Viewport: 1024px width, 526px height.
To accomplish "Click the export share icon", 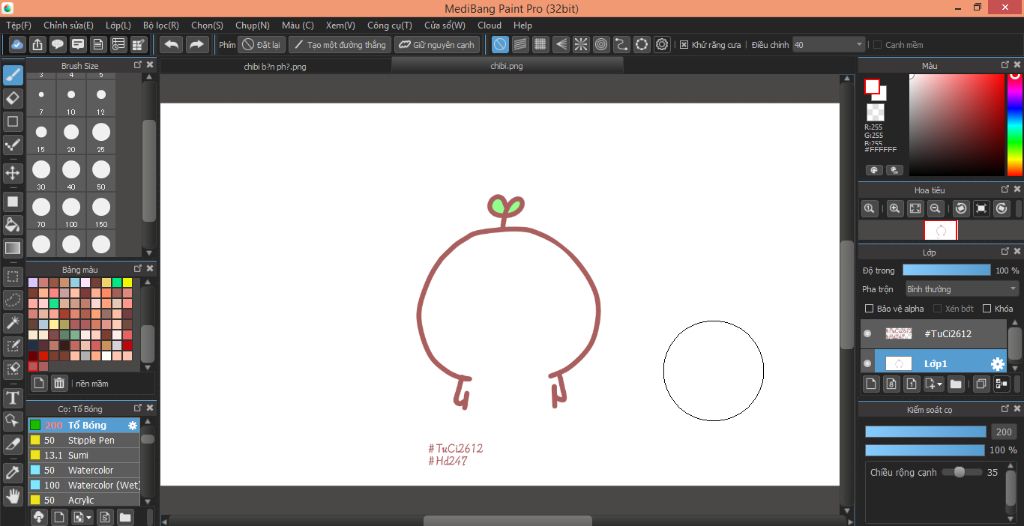I will [x=38, y=44].
